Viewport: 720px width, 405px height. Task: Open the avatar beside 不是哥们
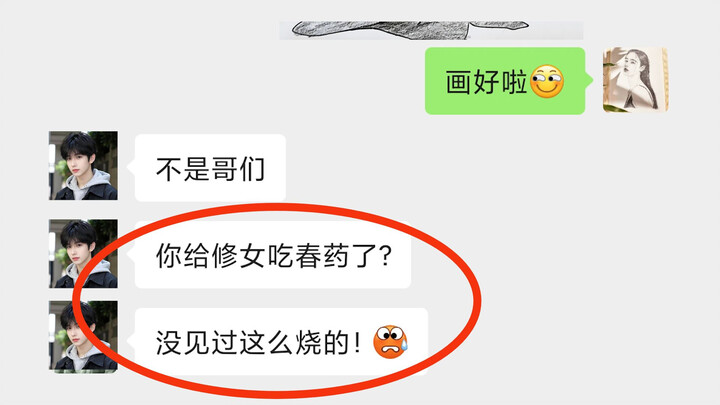84,166
